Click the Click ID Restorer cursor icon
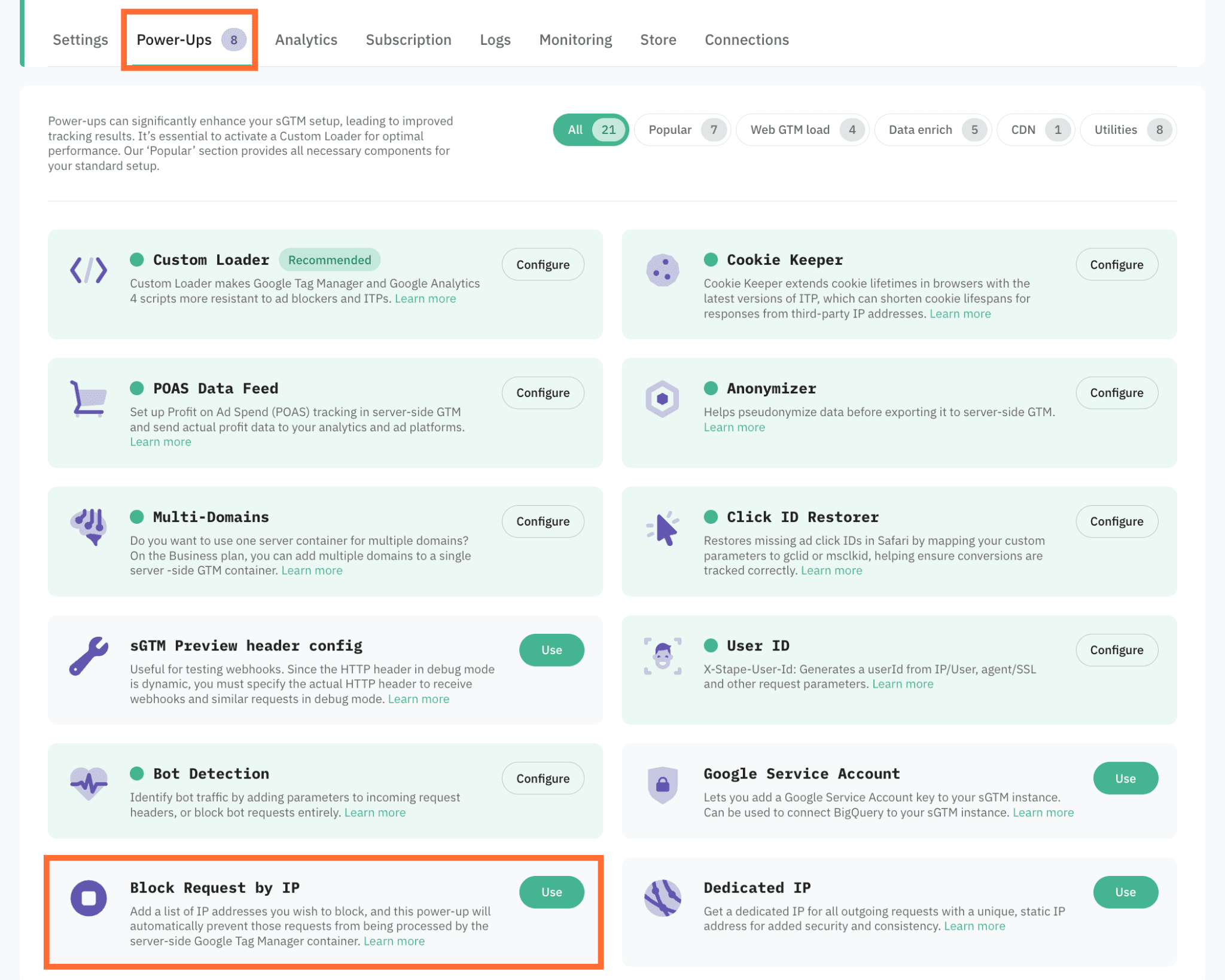1225x980 pixels. tap(663, 528)
